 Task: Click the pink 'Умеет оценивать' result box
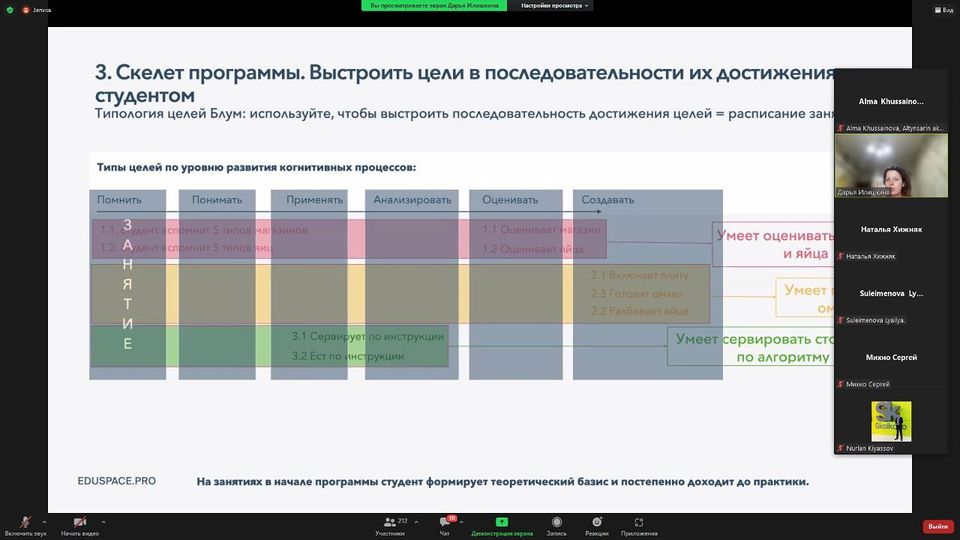pyautogui.click(x=774, y=244)
